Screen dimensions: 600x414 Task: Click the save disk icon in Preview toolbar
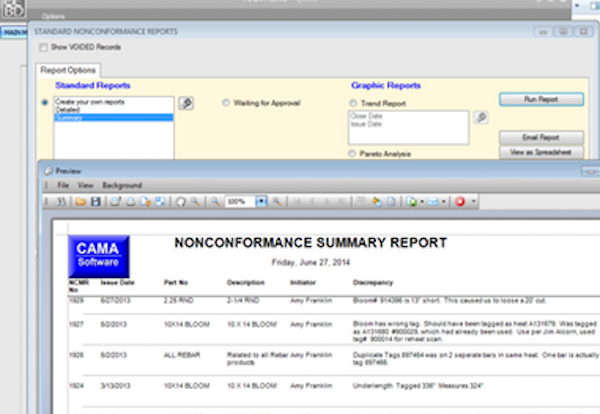pos(95,202)
